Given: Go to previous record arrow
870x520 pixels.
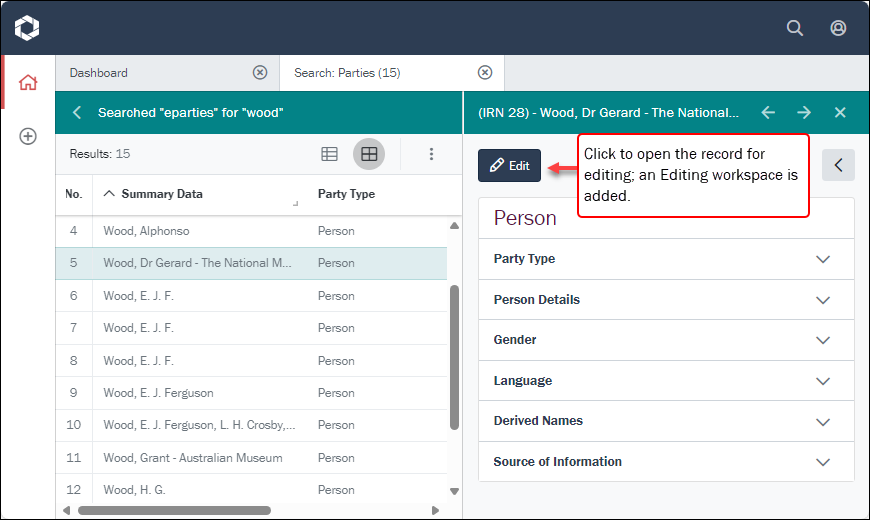Looking at the screenshot, I should pyautogui.click(x=768, y=113).
